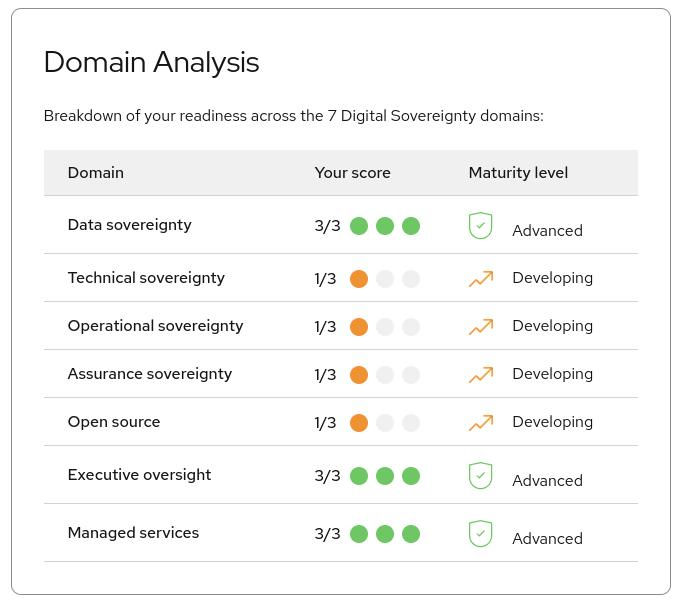Click the orange score dot for Open source
678x602 pixels.
point(359,423)
